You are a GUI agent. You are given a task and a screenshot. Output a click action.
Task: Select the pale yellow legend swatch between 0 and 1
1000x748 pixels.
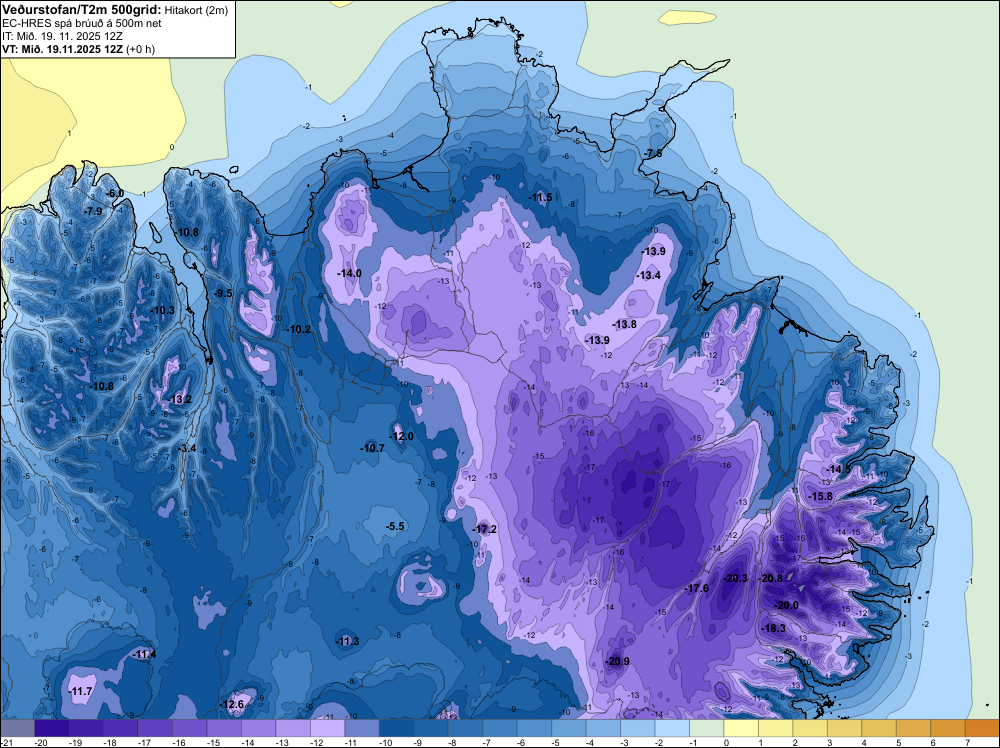tap(741, 728)
